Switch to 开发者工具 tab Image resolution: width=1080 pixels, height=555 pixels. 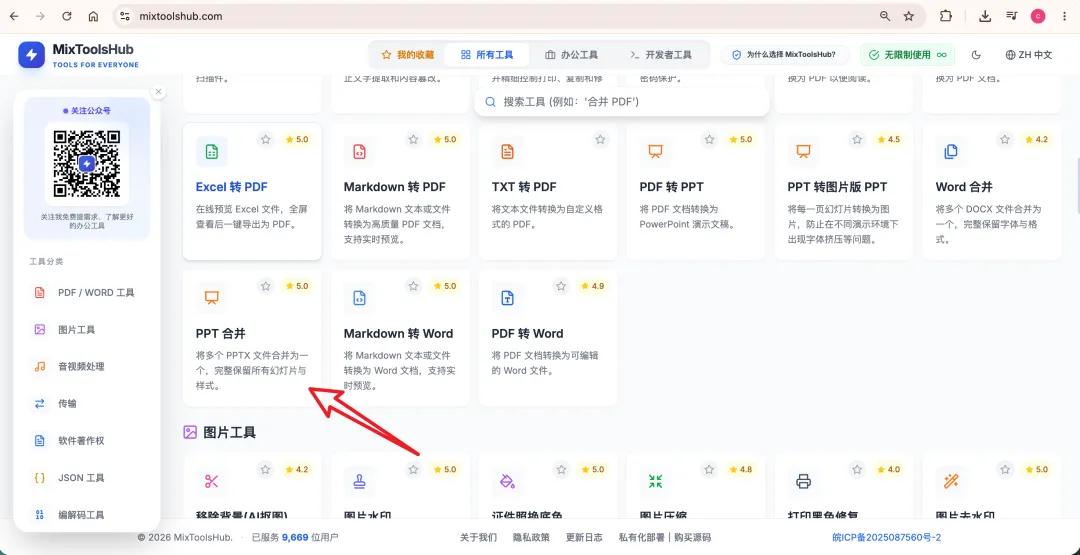pyautogui.click(x=661, y=55)
